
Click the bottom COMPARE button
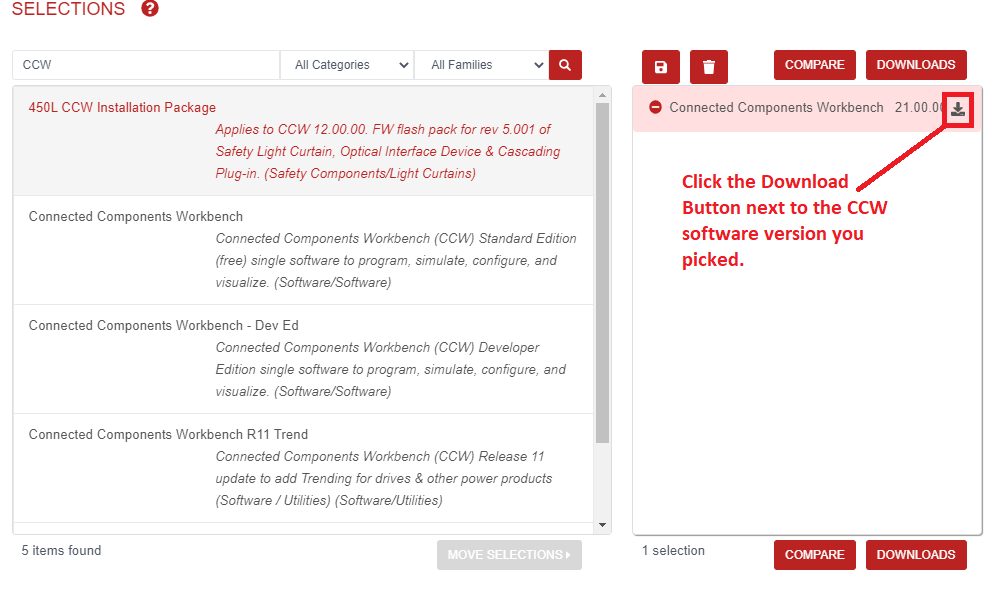[x=815, y=555]
